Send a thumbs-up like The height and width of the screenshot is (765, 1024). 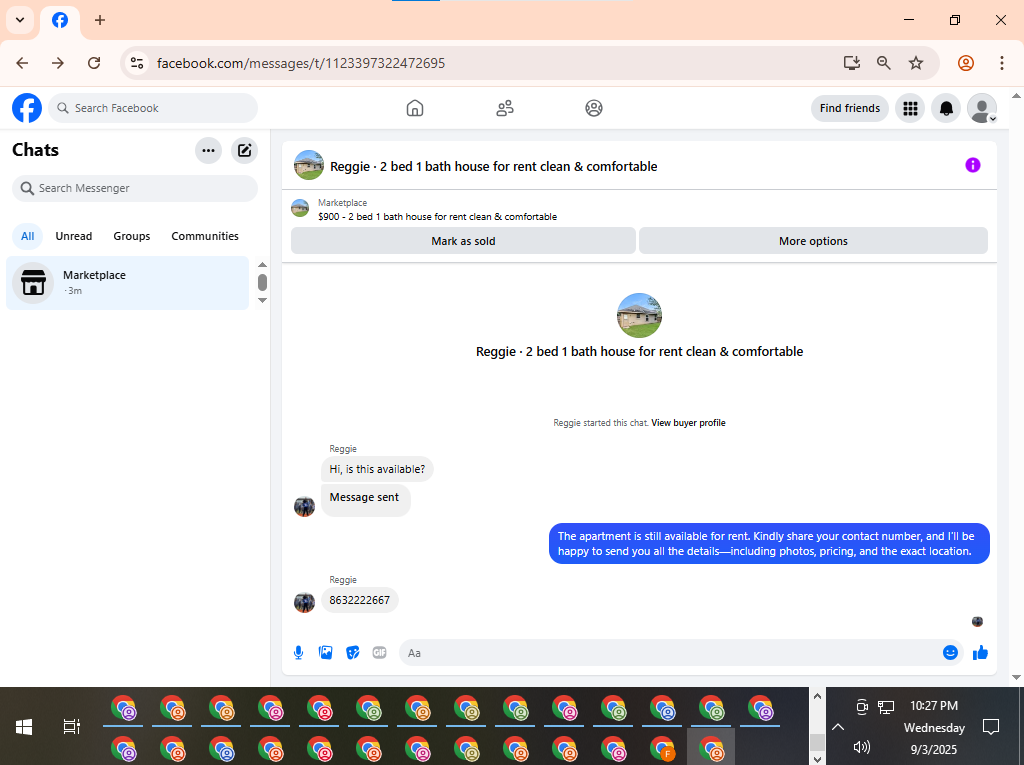[x=980, y=653]
